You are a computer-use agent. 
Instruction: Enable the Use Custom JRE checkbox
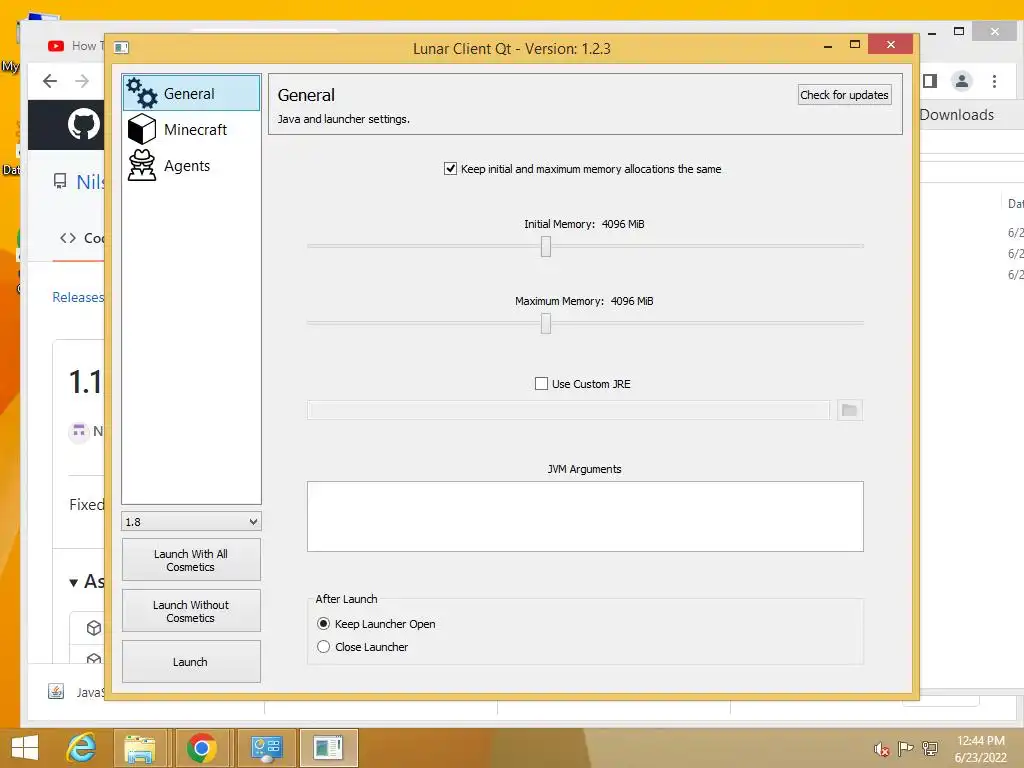[x=541, y=383]
